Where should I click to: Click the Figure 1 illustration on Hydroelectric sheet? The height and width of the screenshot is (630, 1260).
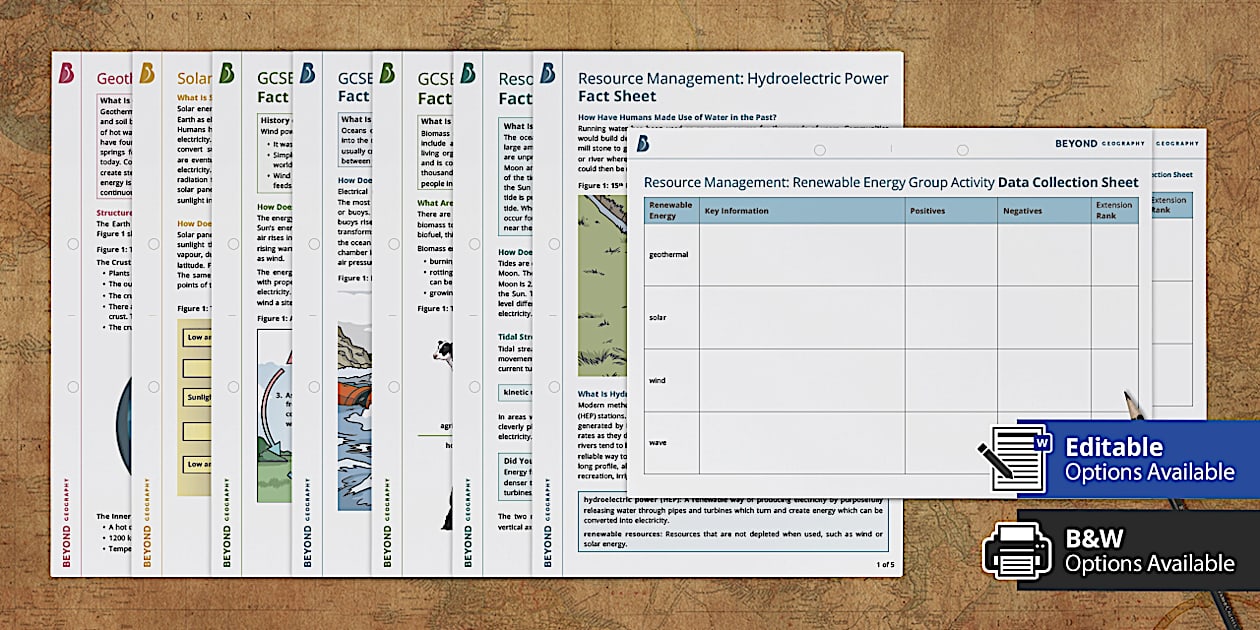602,285
